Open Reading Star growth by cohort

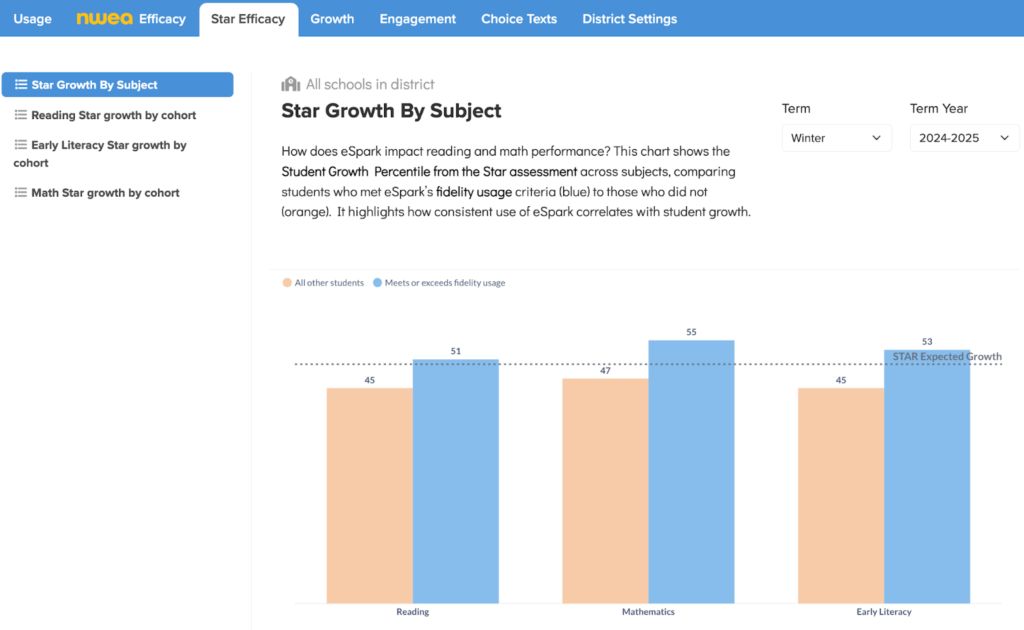coord(114,115)
